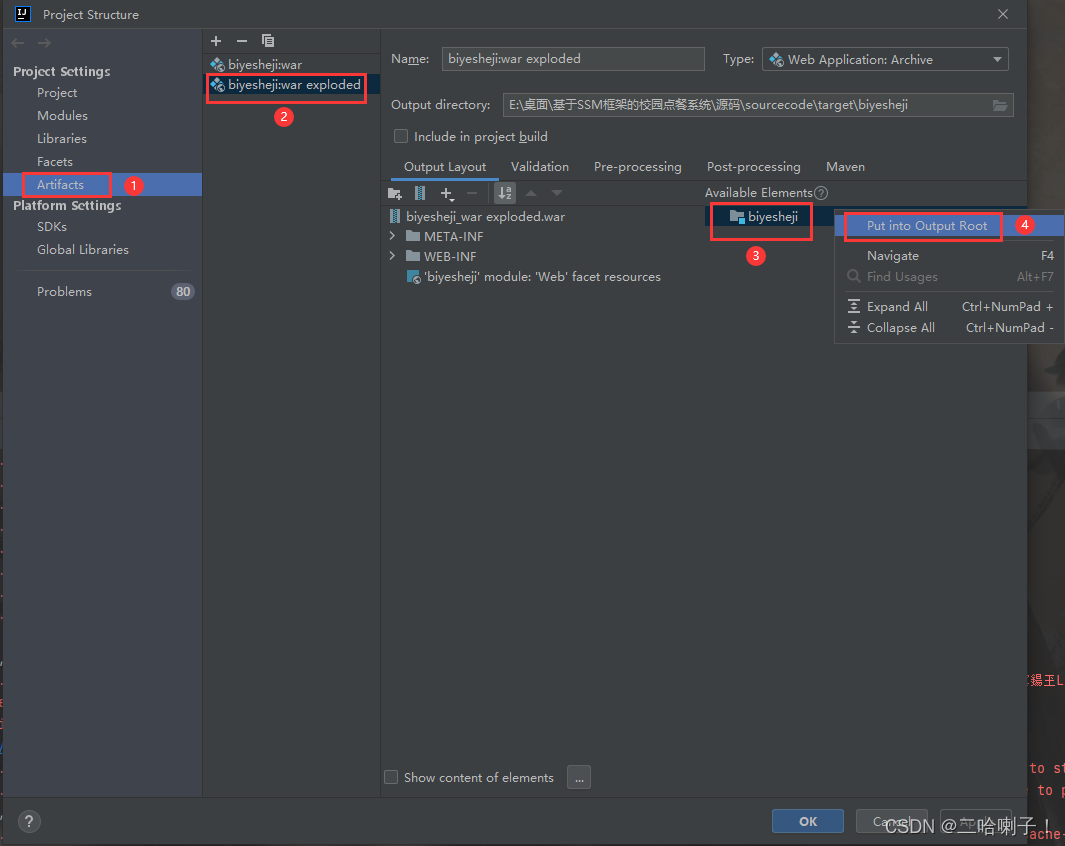Toggle Include in project build checkbox
Screen dimensions: 1065x846
point(401,136)
